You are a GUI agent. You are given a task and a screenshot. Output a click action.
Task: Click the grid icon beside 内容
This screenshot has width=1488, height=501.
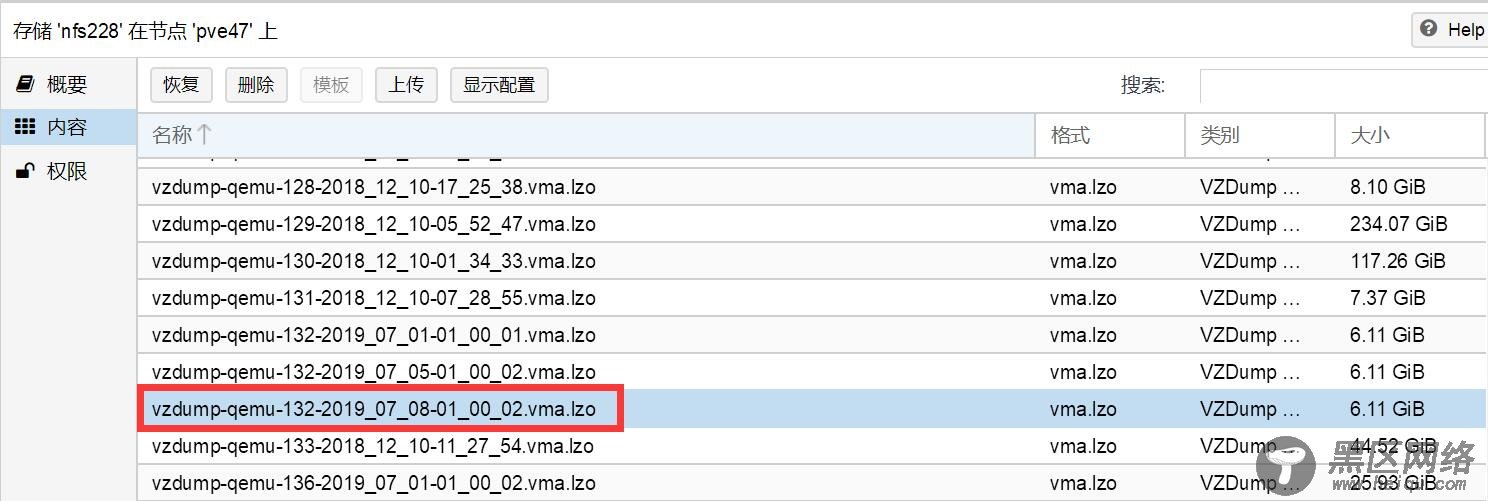[26, 127]
